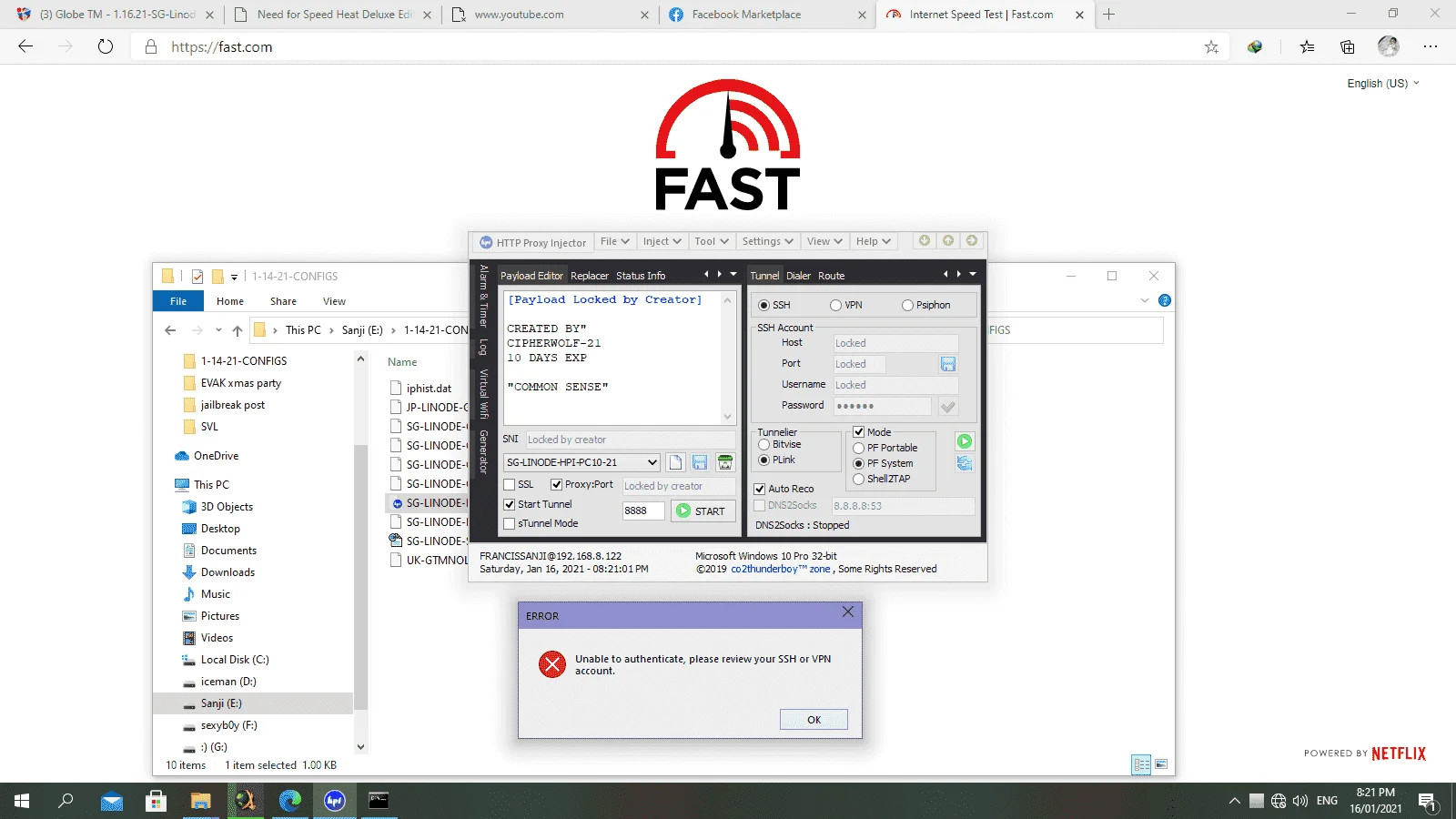Switch Explorer to details view icon

[x=1141, y=764]
